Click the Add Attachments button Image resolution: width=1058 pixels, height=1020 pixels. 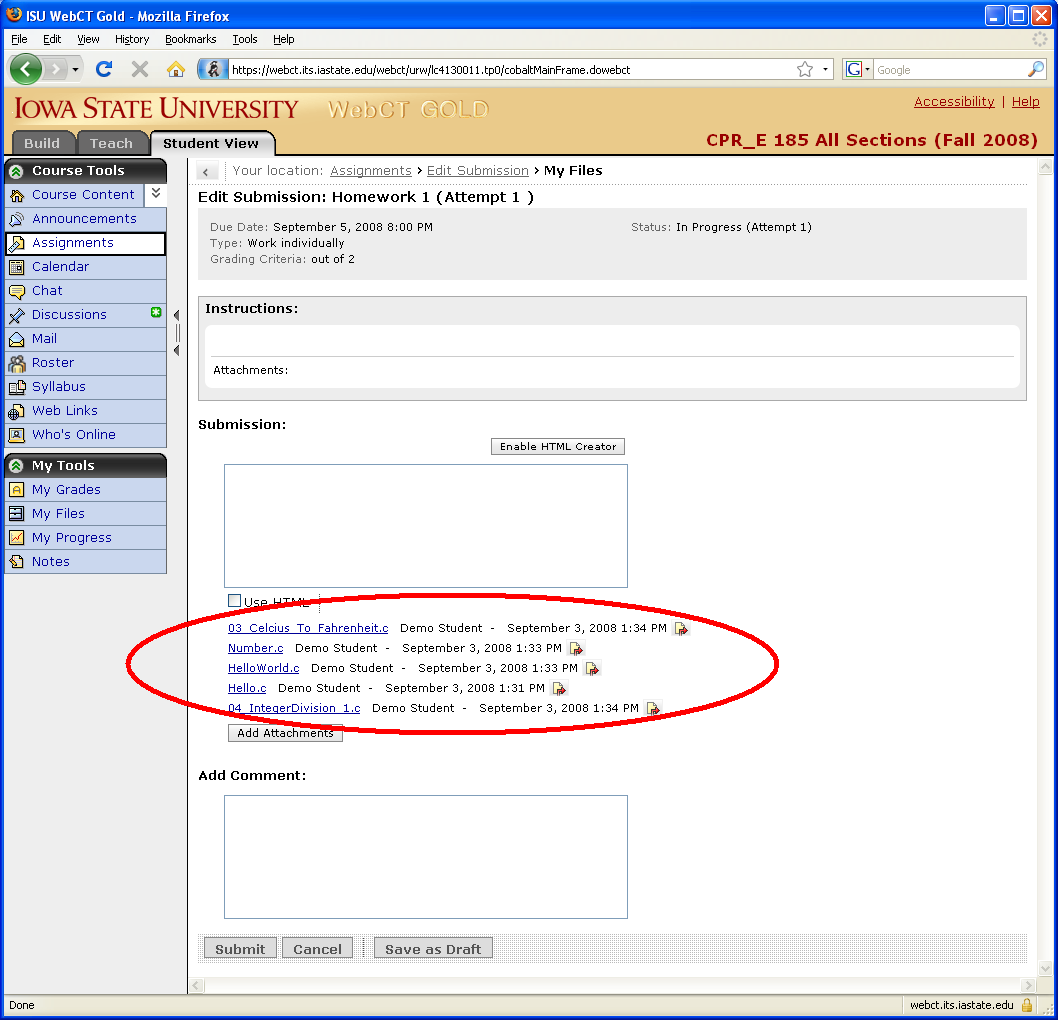[285, 733]
